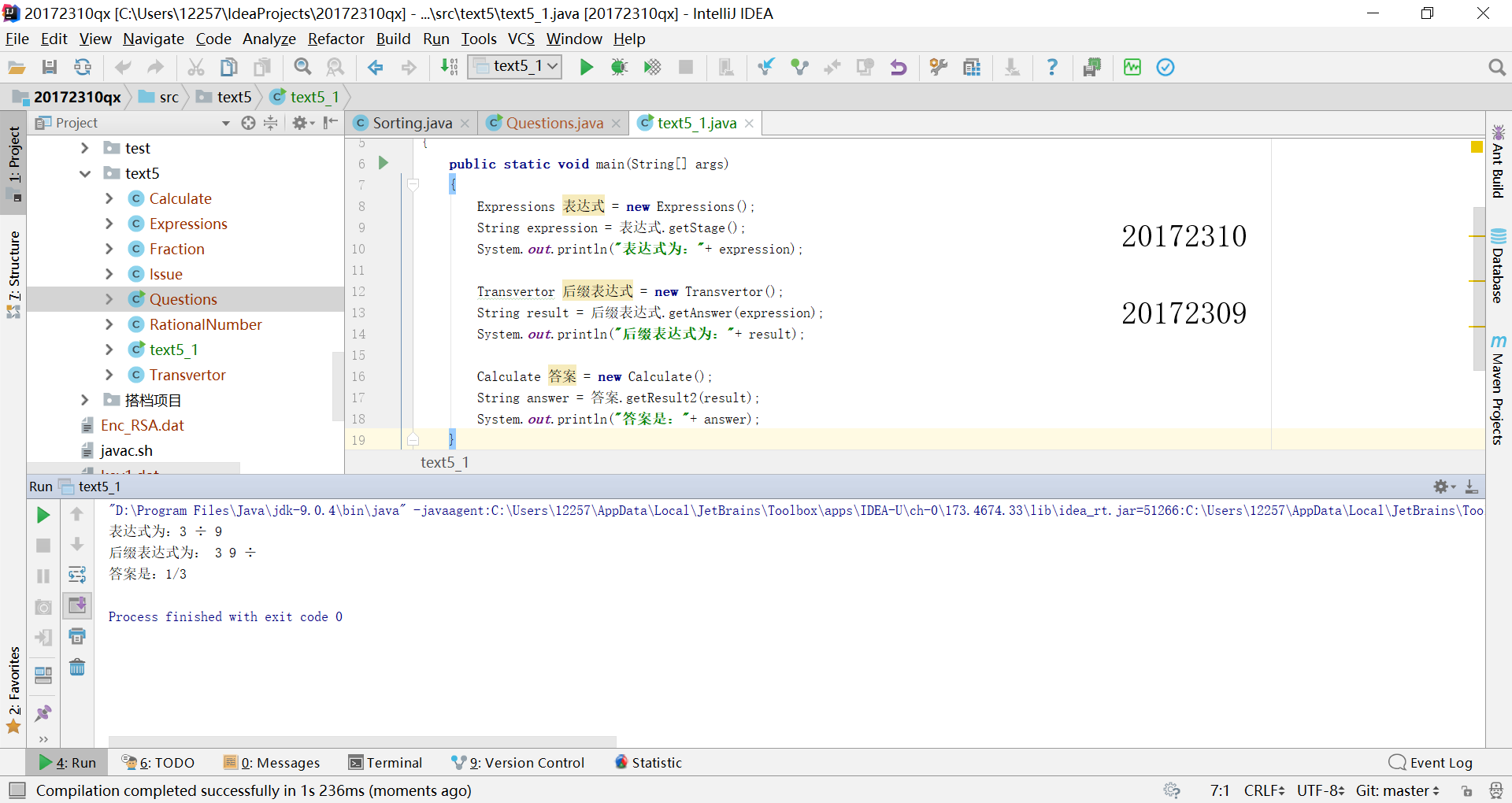The height and width of the screenshot is (803, 1512).
Task: Toggle scroll to end in Run console
Action: pyautogui.click(x=77, y=605)
